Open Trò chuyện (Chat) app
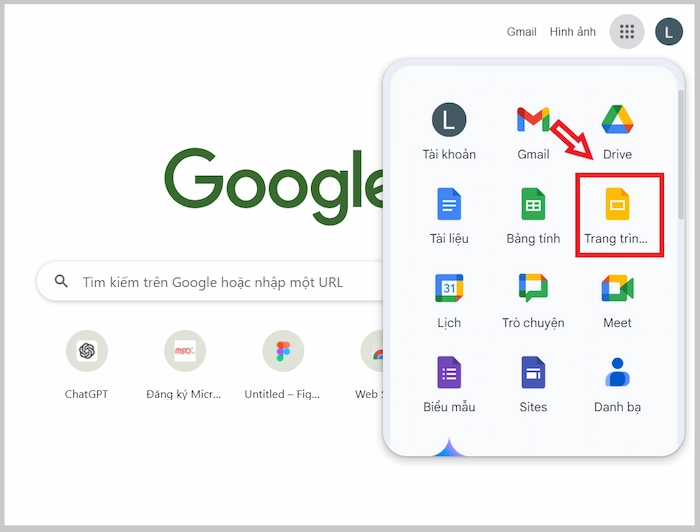Viewport: 700px width, 532px height. 533,300
